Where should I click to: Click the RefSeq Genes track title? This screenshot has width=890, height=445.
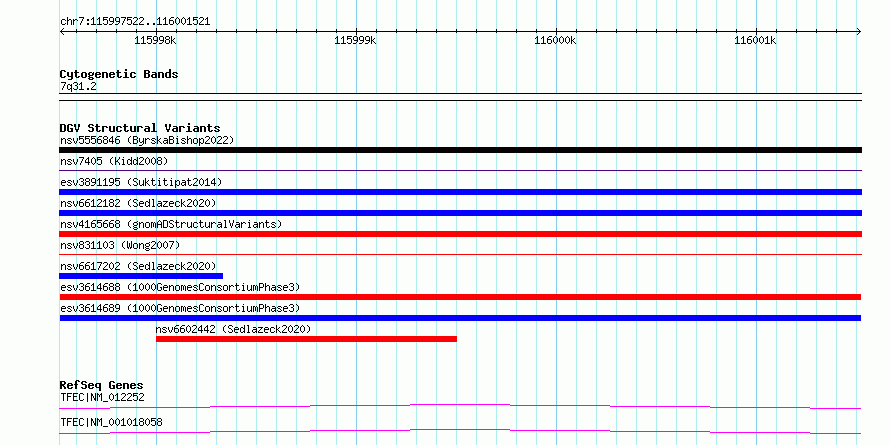point(102,385)
